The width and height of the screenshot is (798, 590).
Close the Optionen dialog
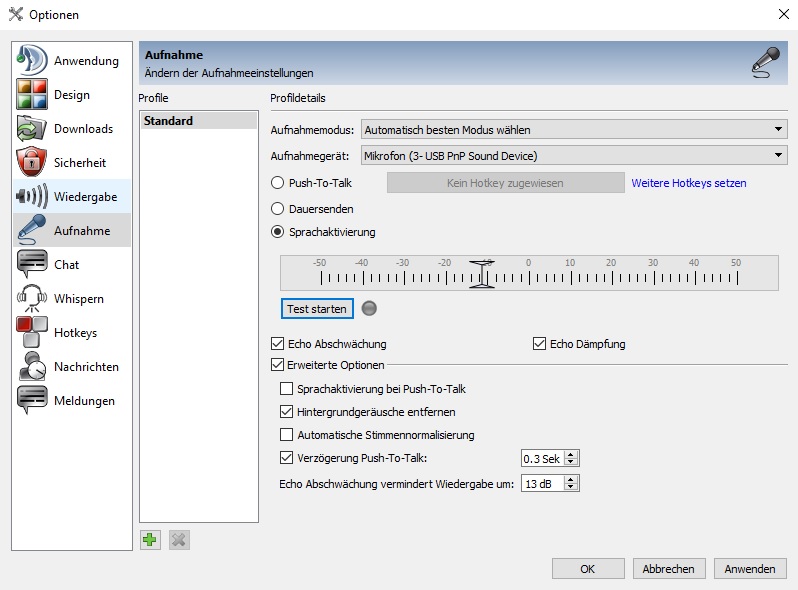[784, 14]
